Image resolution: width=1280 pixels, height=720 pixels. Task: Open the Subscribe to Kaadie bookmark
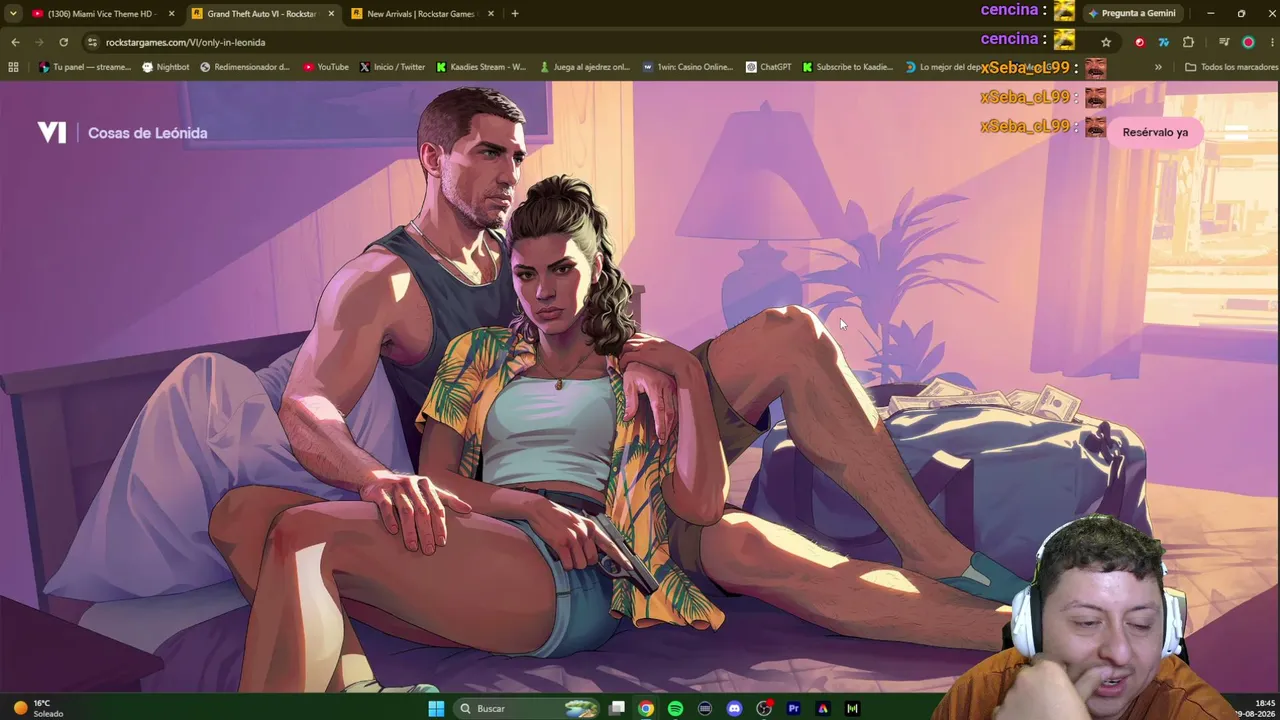(x=848, y=67)
